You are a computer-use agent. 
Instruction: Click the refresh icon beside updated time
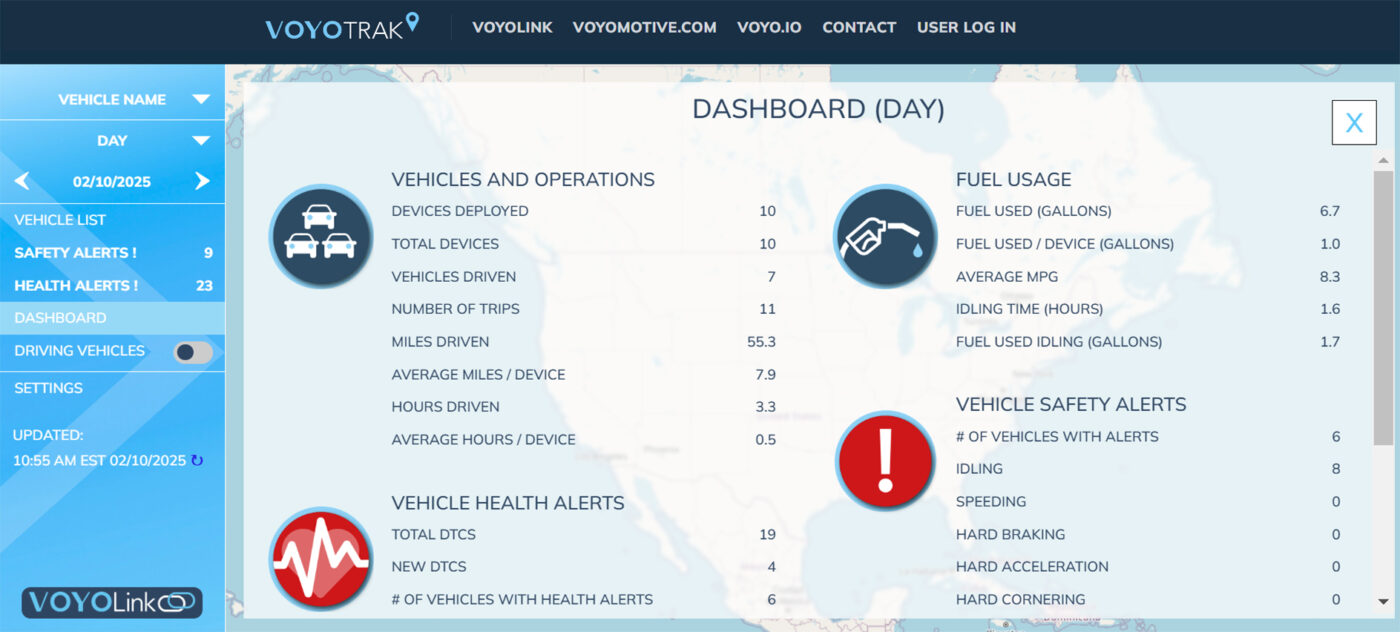pyautogui.click(x=197, y=461)
